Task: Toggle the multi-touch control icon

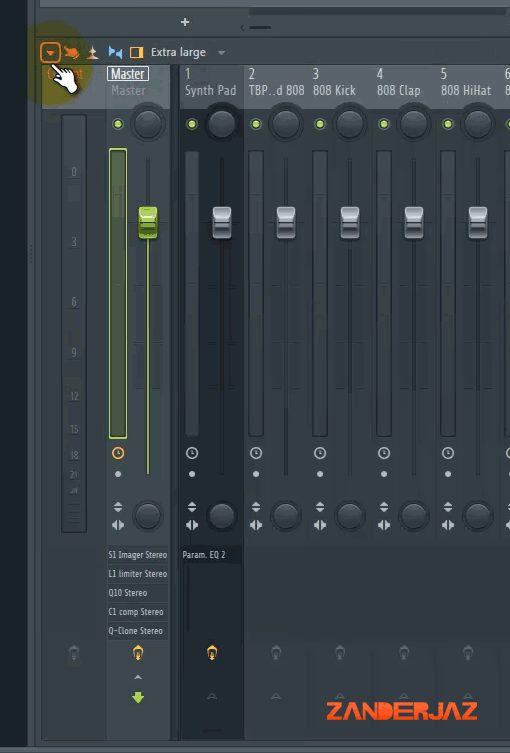Action: pyautogui.click(x=72, y=52)
